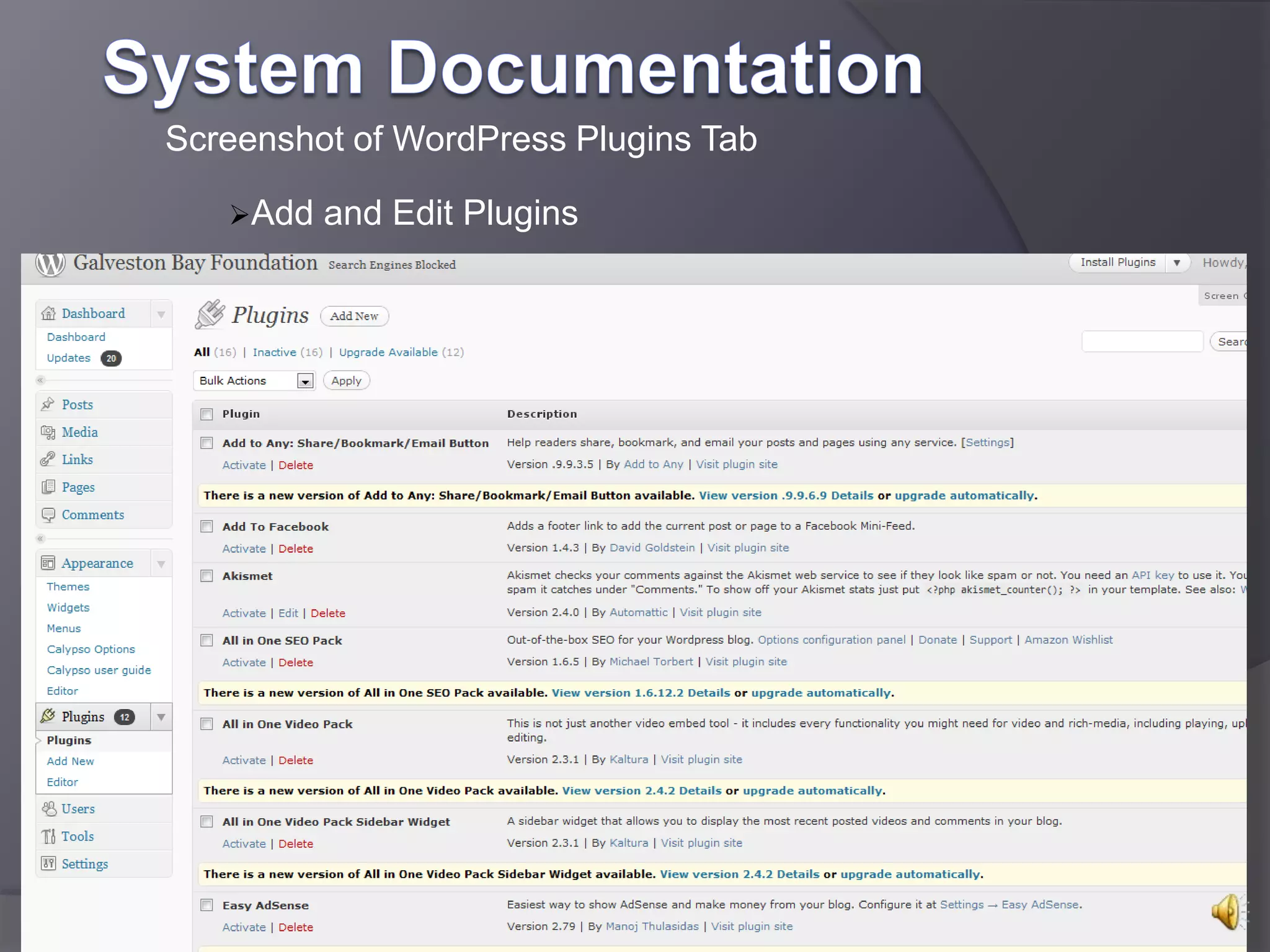This screenshot has height=952, width=1270.
Task: Open Add to Any plugin Settings link
Action: (x=987, y=443)
